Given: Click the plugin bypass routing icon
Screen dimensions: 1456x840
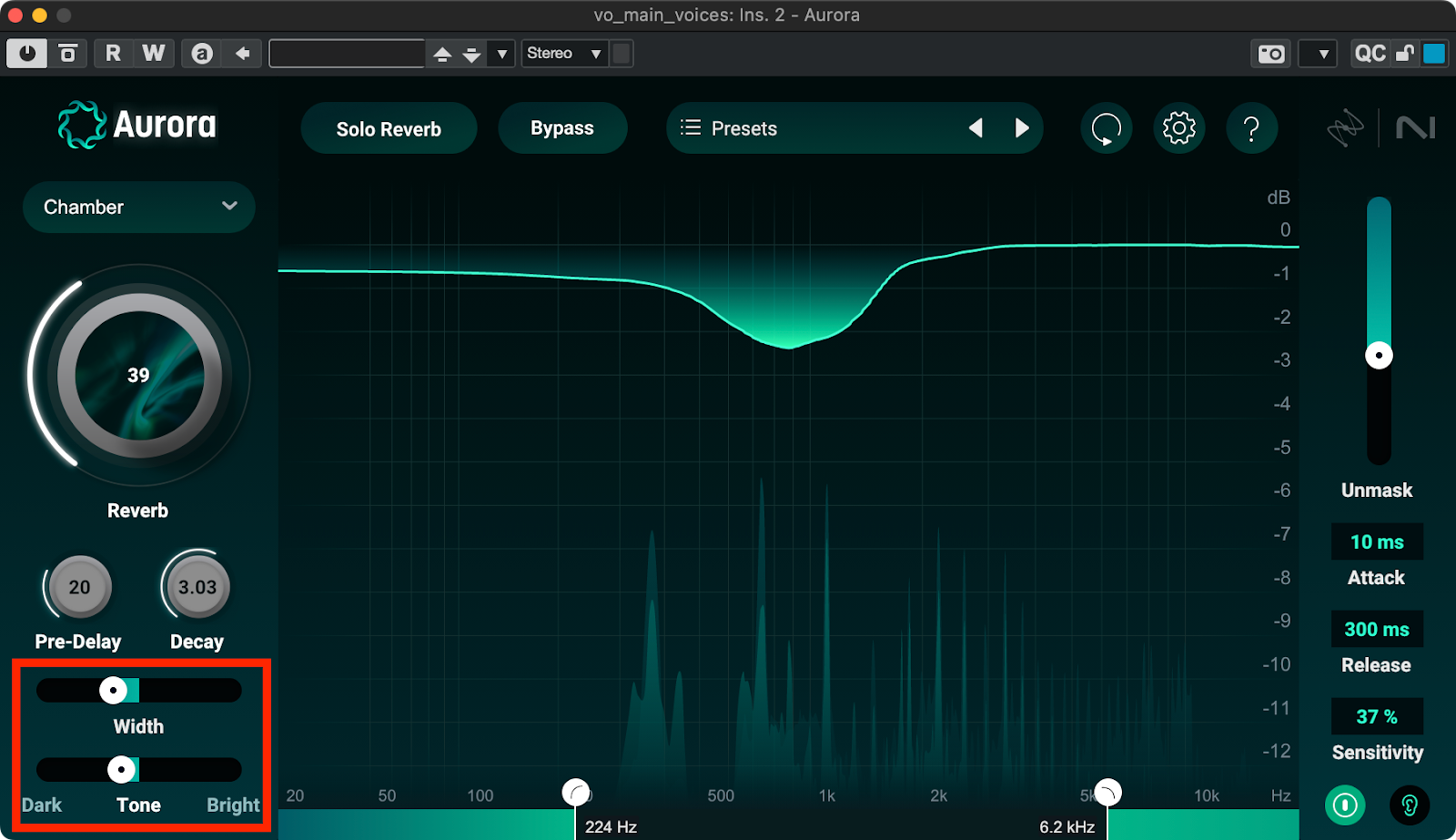Looking at the screenshot, I should tap(68, 54).
